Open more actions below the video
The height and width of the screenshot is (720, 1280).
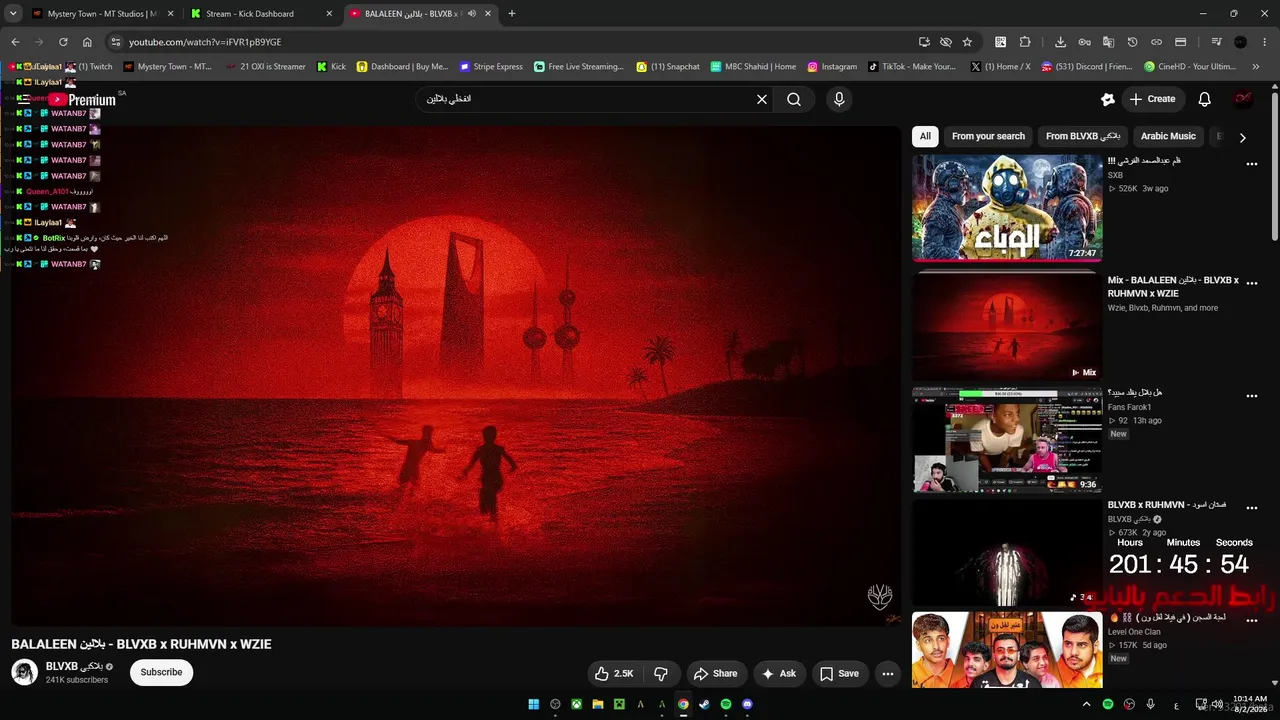pyautogui.click(x=887, y=674)
